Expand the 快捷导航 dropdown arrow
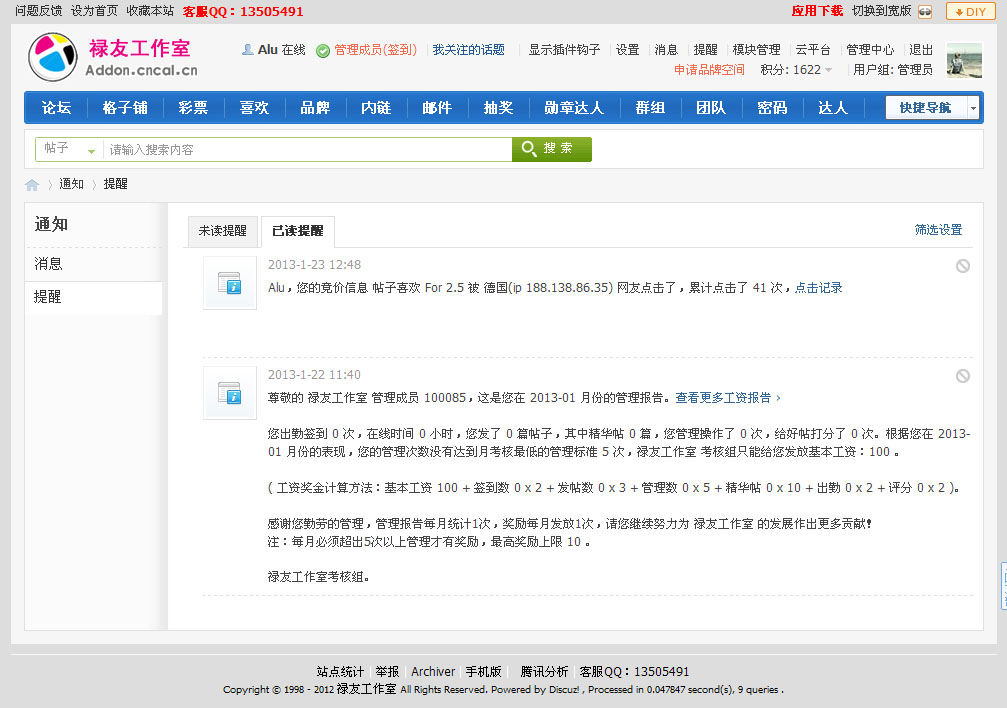Screen dimensions: 1007x708 (x=974, y=108)
